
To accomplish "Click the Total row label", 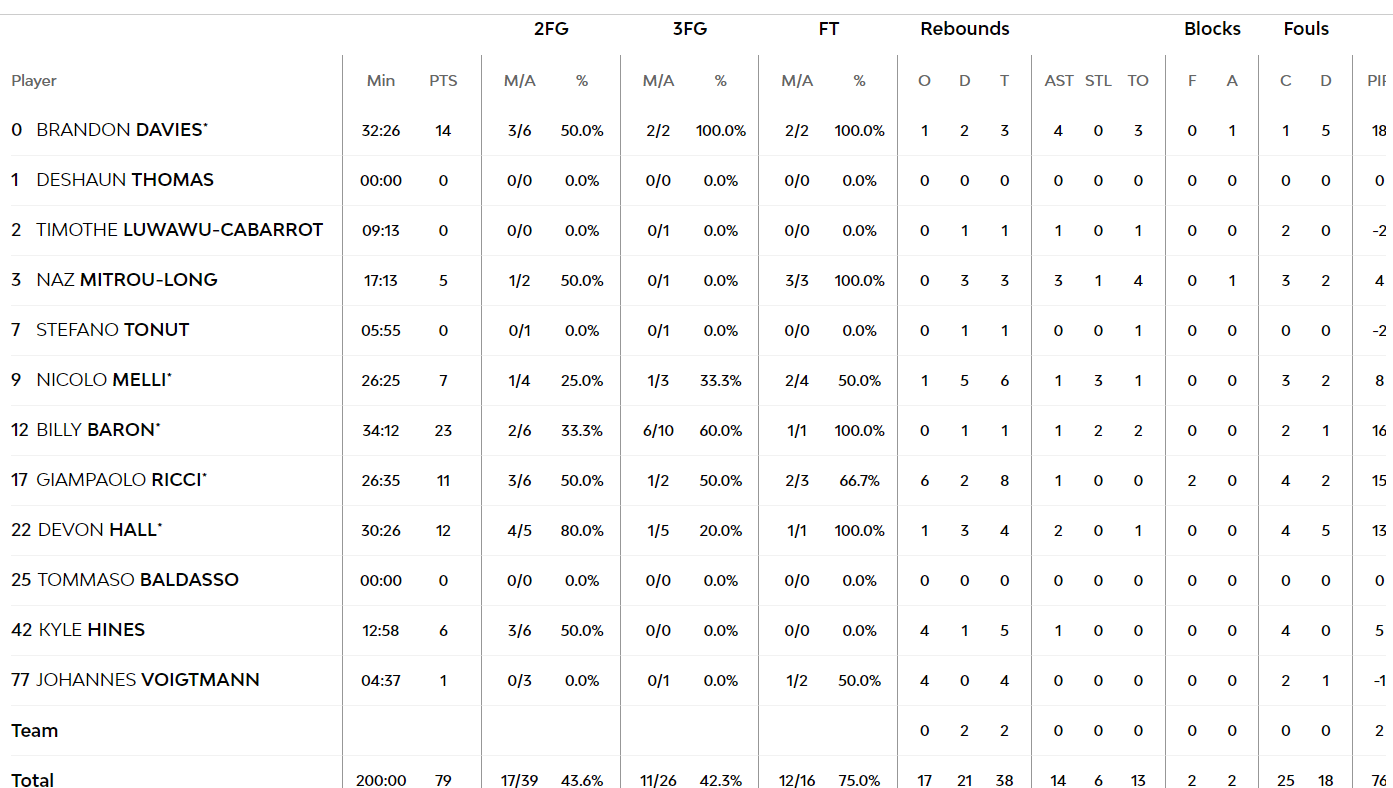I will 33,779.
